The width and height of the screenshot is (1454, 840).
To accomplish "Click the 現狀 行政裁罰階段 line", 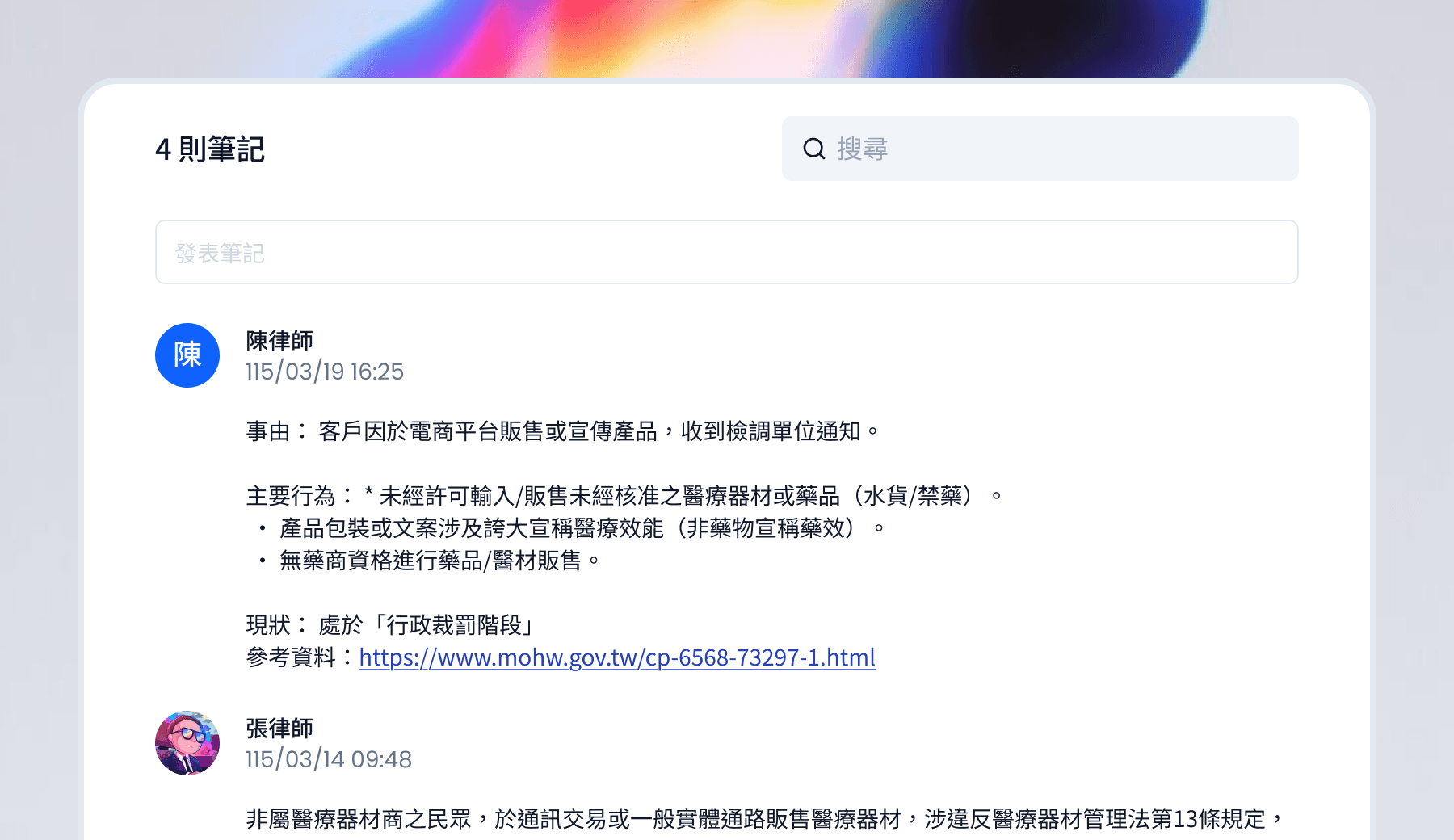I will click(392, 625).
